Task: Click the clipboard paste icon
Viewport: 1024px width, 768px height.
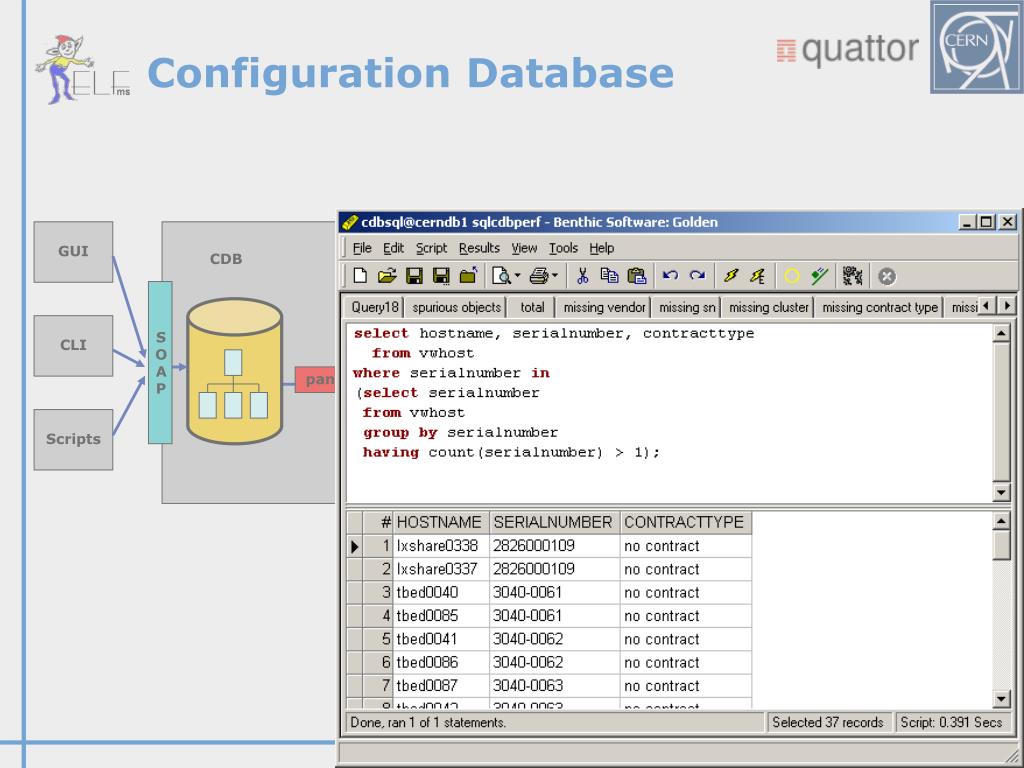Action: coord(637,276)
